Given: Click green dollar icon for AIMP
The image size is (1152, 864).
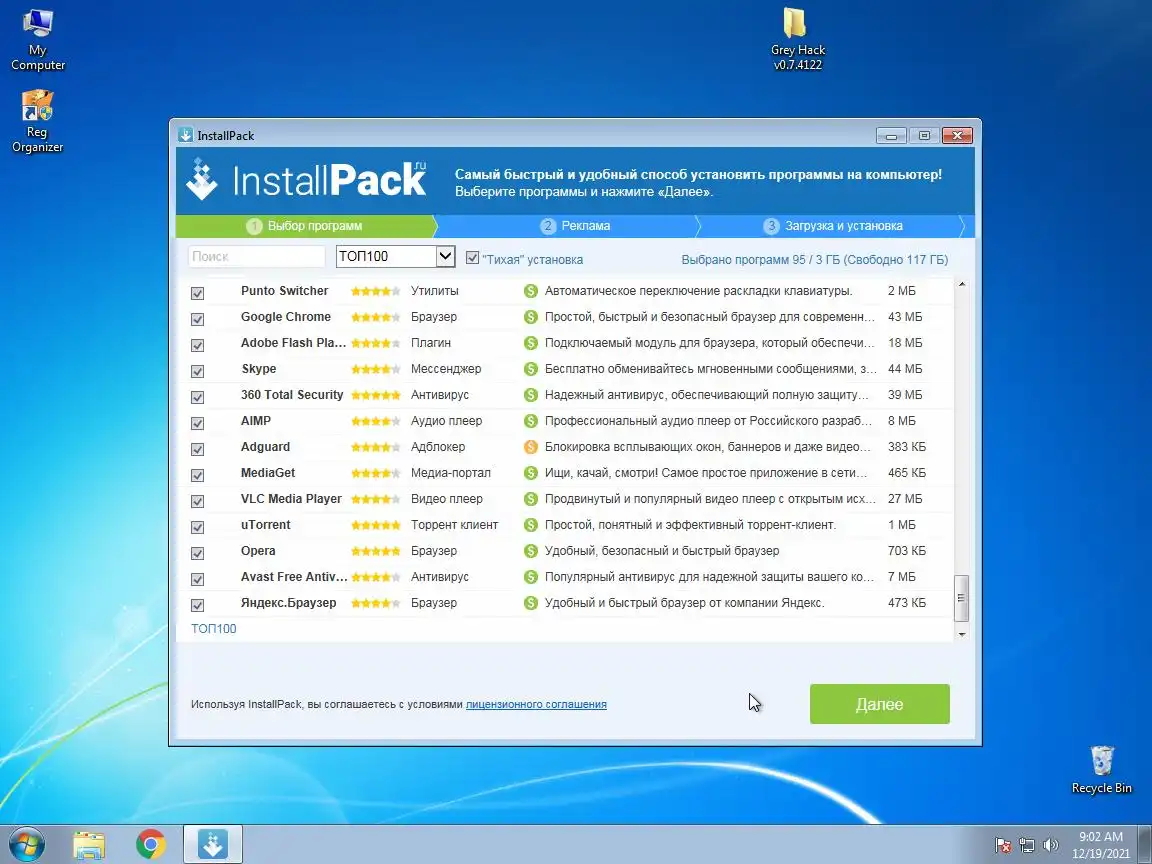Looking at the screenshot, I should [530, 421].
